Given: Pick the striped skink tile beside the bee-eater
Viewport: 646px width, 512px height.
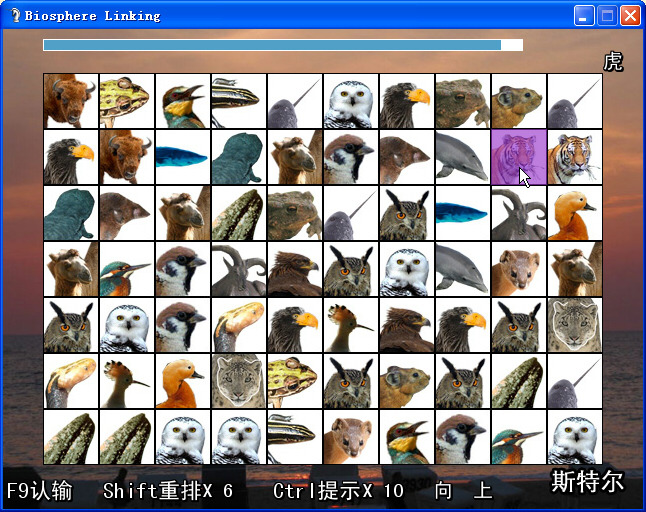Looking at the screenshot, I should [239, 101].
